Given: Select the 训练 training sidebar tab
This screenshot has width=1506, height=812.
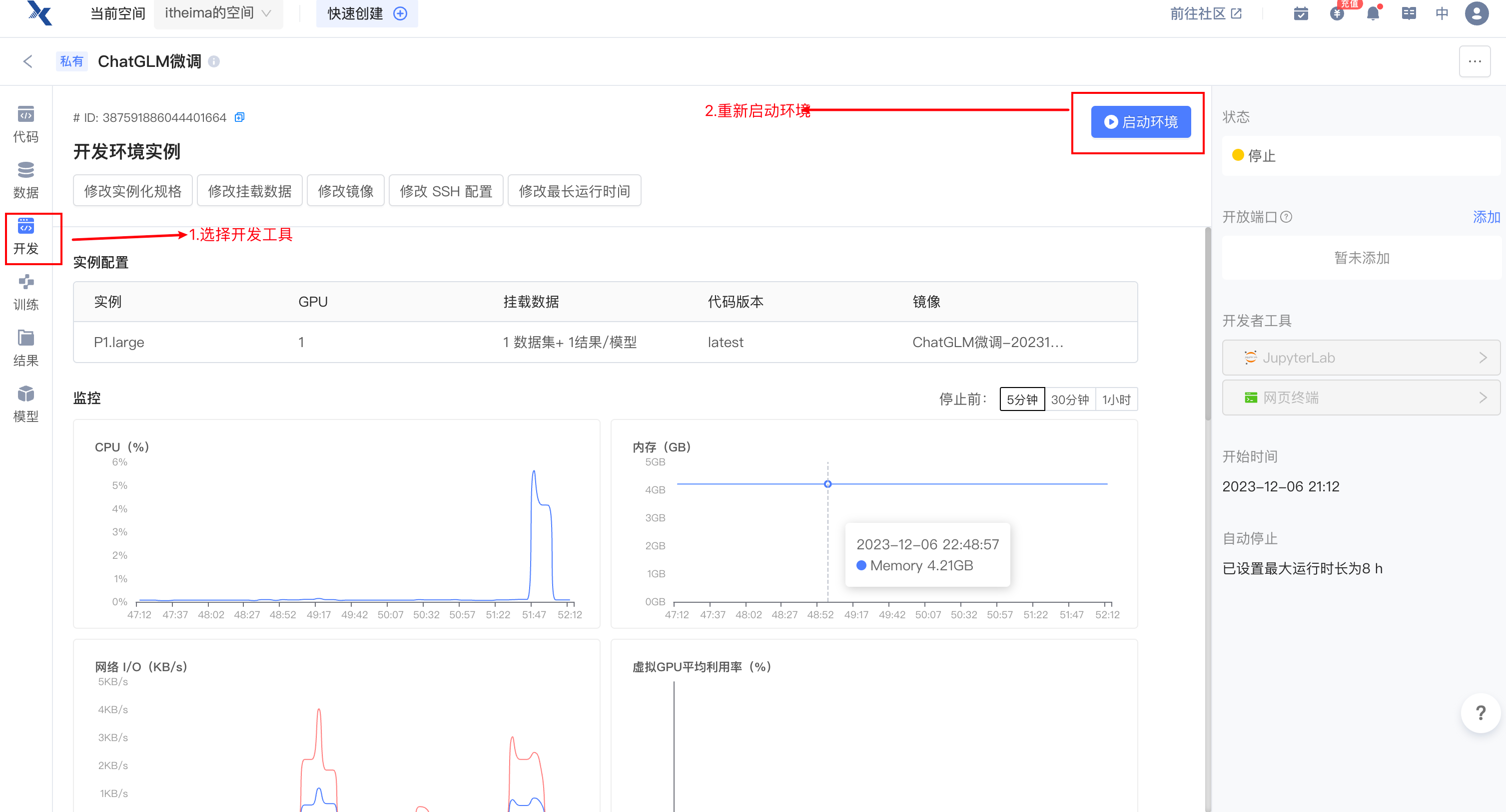Looking at the screenshot, I should coord(25,292).
